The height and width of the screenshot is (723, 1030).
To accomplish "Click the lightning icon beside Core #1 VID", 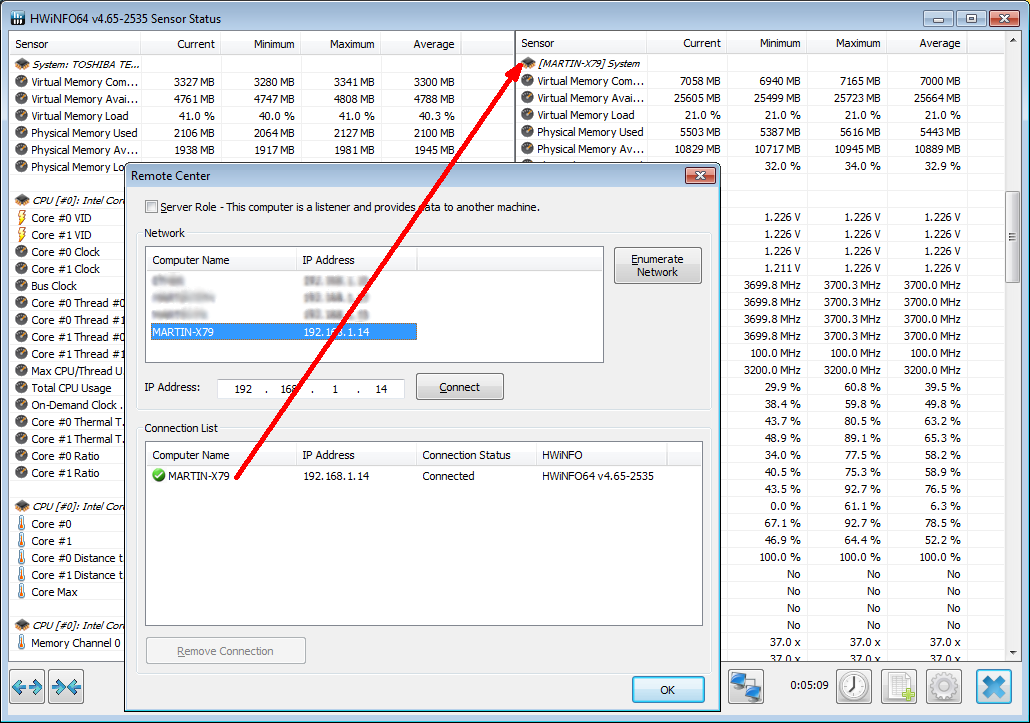I will (22, 234).
